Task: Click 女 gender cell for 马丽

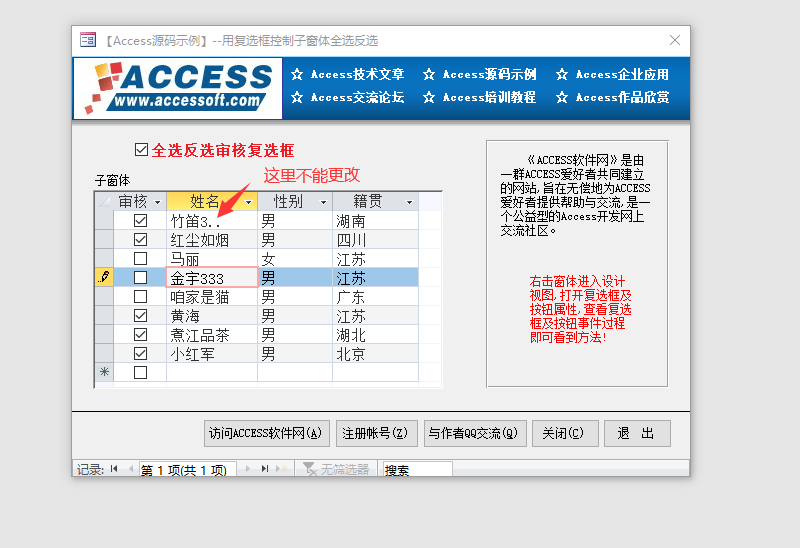Action: click(x=295, y=258)
